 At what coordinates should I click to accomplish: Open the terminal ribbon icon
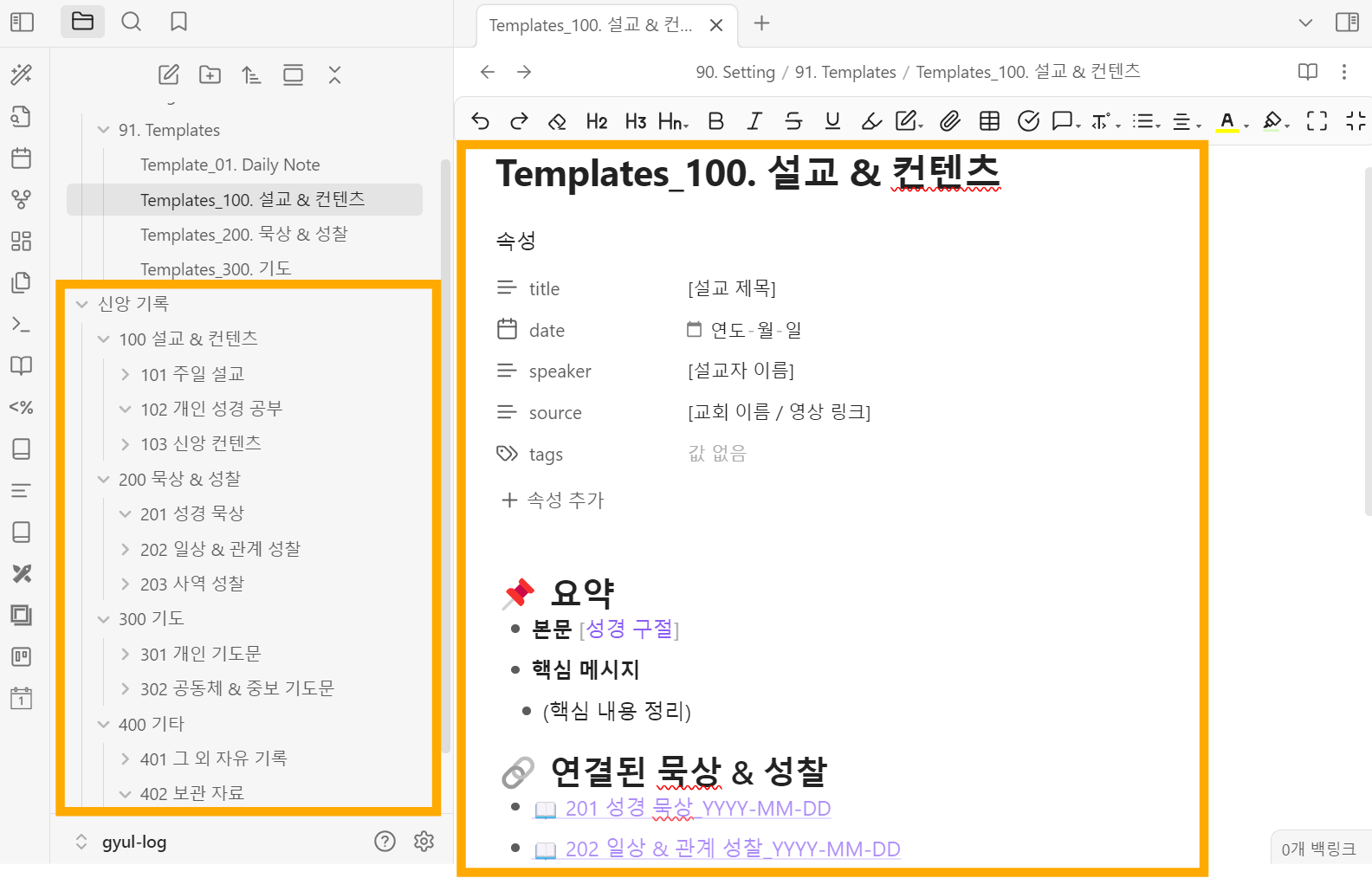coord(21,325)
